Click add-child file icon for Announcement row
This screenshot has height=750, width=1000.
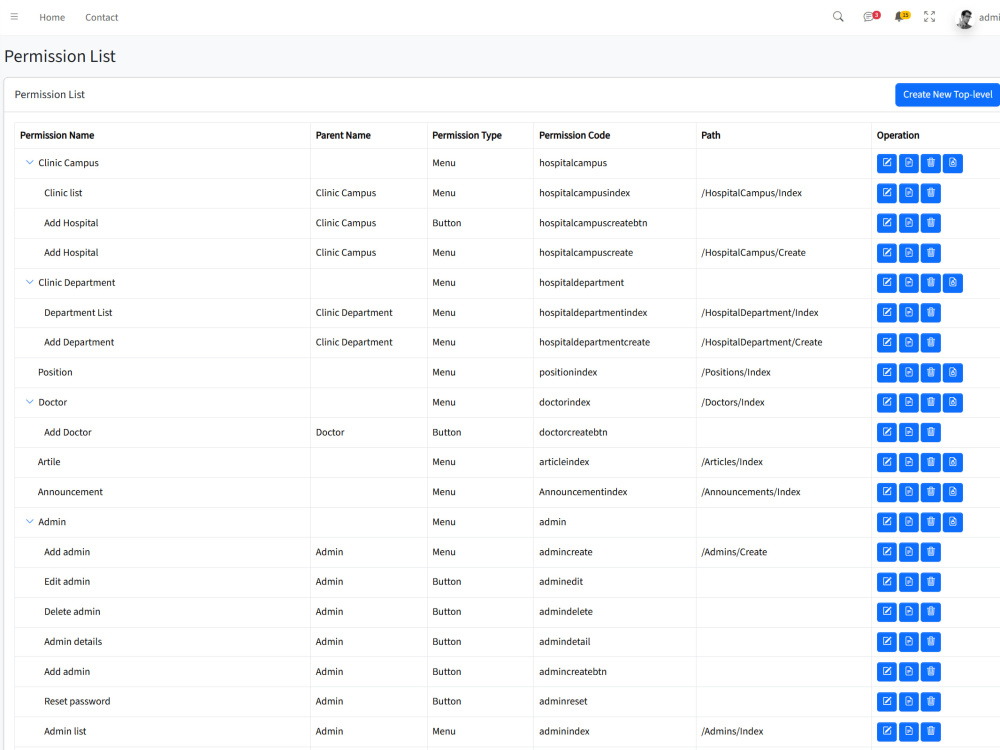953,492
